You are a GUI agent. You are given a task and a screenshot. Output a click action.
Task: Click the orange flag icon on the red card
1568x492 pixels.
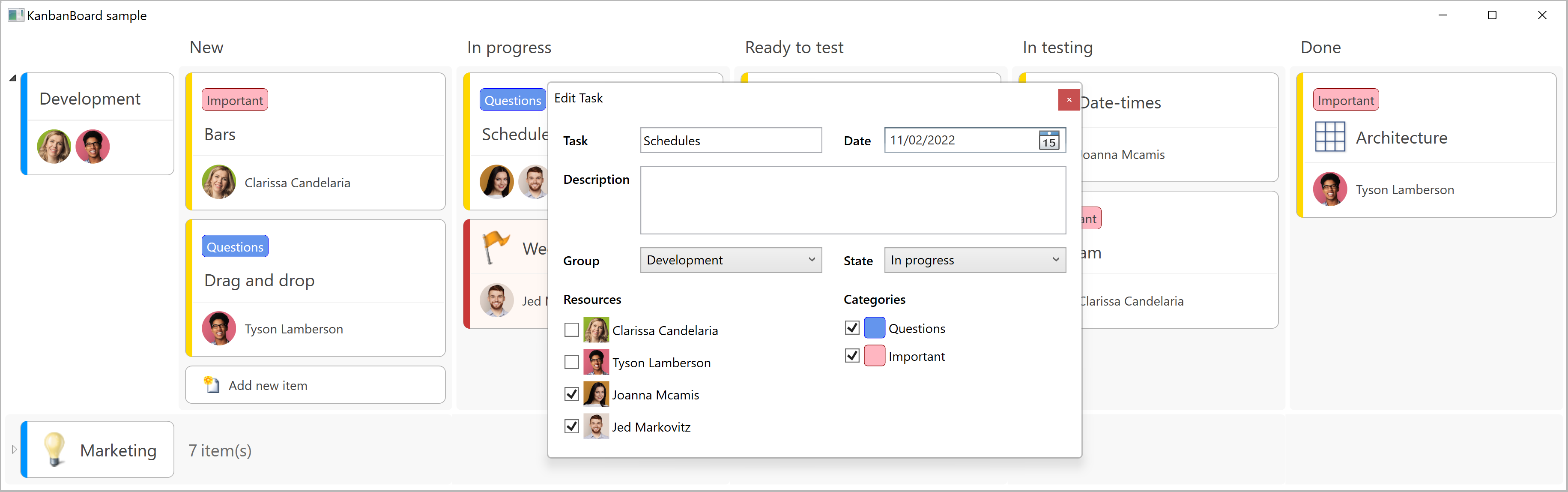tap(497, 246)
